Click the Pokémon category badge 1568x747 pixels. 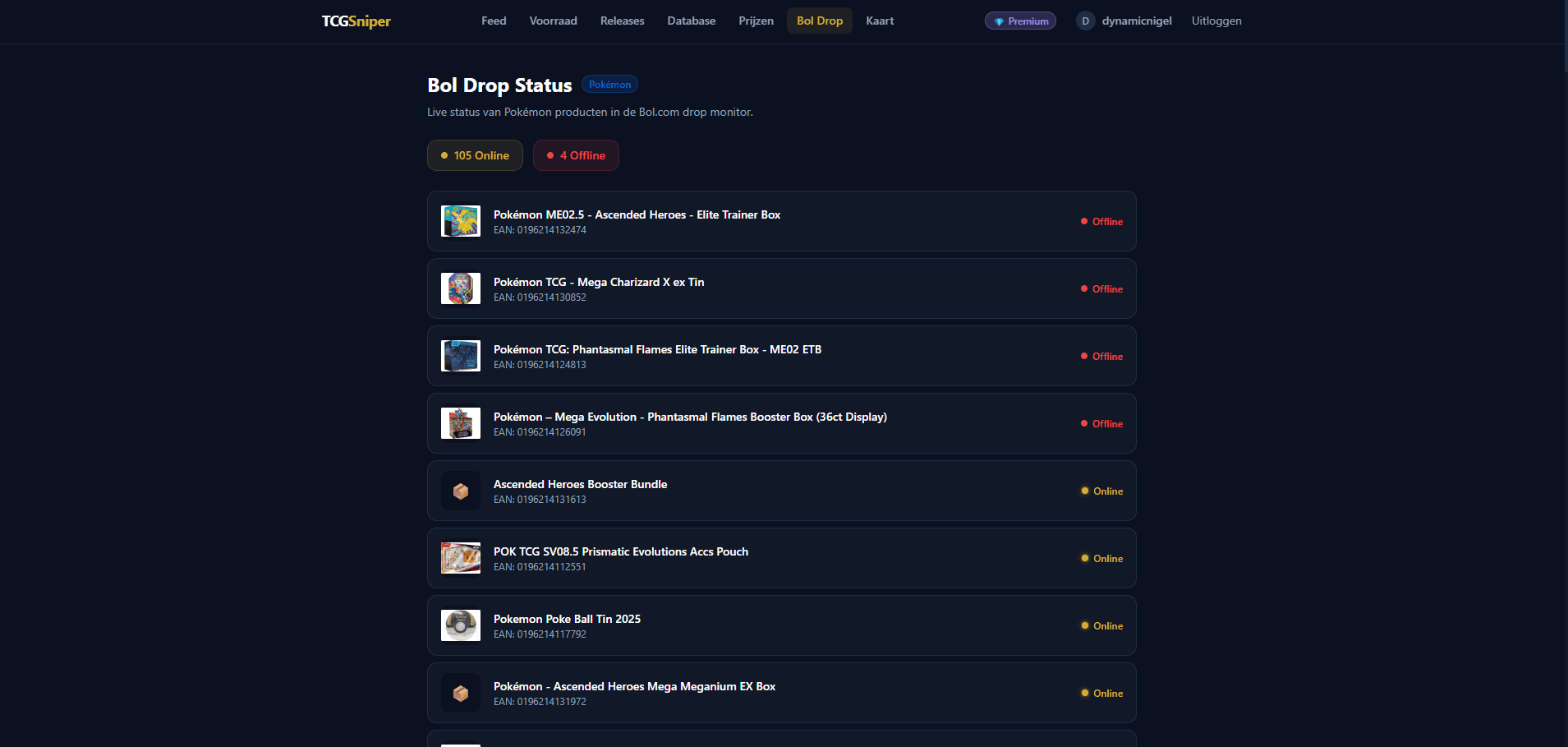pos(609,85)
